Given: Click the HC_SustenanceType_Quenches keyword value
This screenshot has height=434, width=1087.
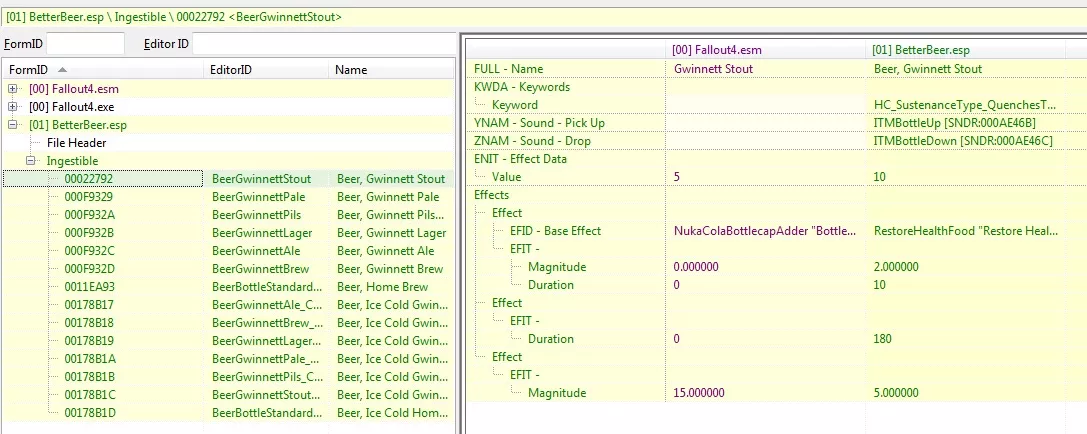Looking at the screenshot, I should coord(965,105).
